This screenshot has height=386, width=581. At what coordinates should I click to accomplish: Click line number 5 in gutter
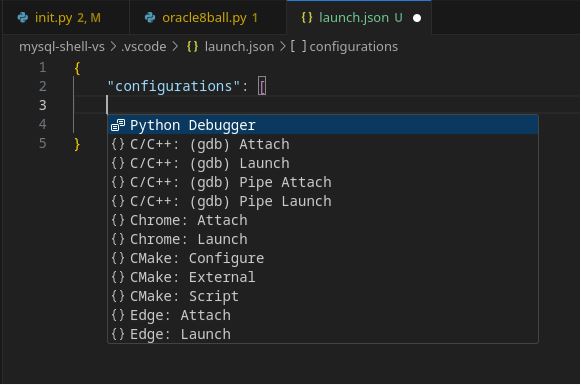(x=43, y=143)
